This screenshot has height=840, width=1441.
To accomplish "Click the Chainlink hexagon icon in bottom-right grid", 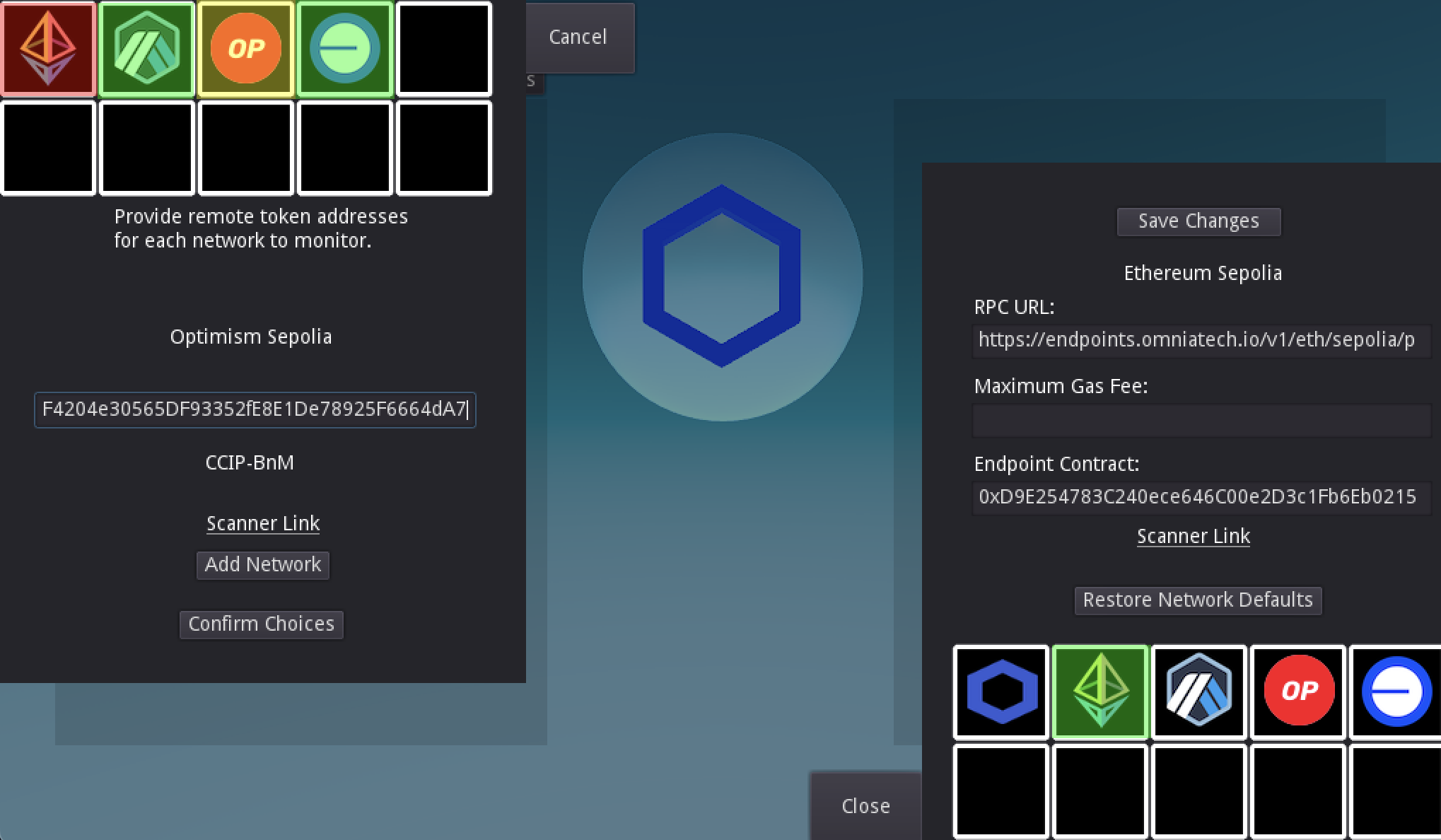I will 1001,692.
